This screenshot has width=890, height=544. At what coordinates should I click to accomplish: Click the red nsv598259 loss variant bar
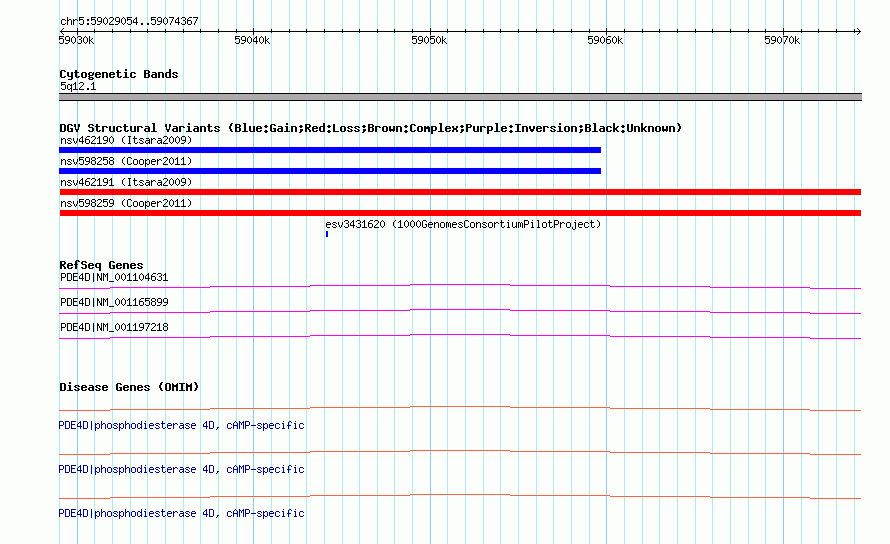pos(460,213)
